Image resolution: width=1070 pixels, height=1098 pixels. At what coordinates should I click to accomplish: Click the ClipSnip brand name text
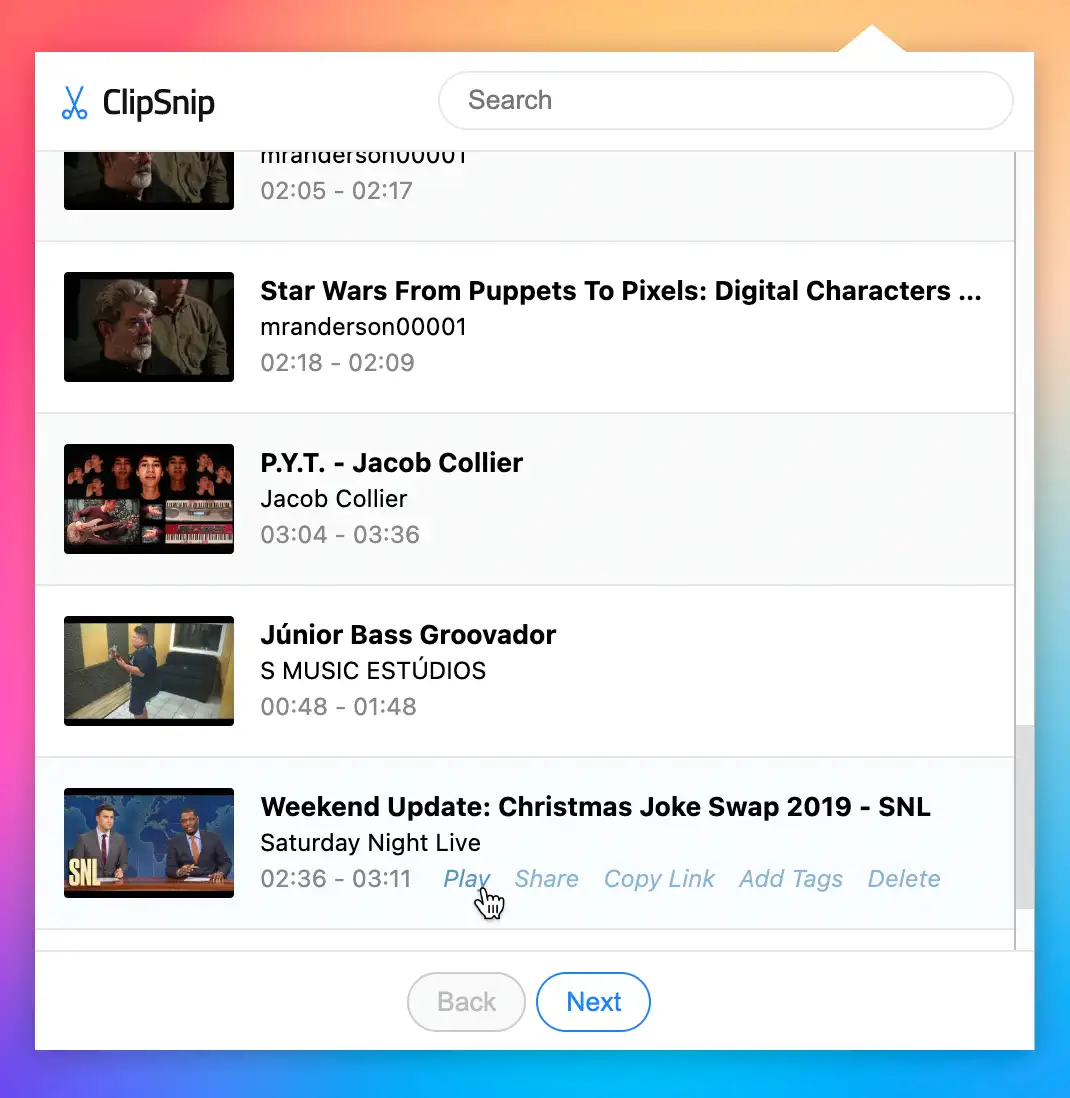pyautogui.click(x=158, y=103)
